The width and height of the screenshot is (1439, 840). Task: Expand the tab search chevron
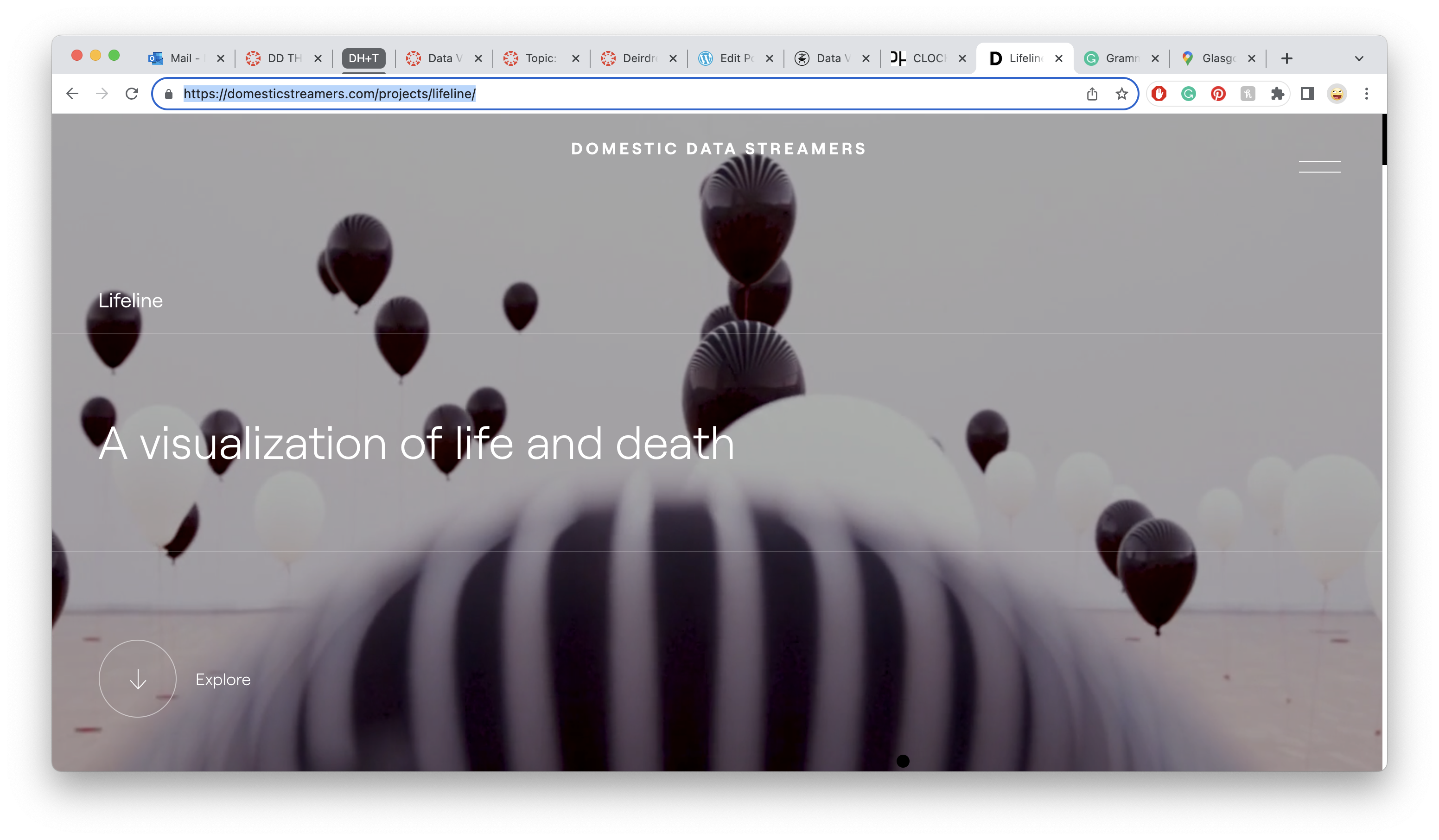[x=1358, y=58]
